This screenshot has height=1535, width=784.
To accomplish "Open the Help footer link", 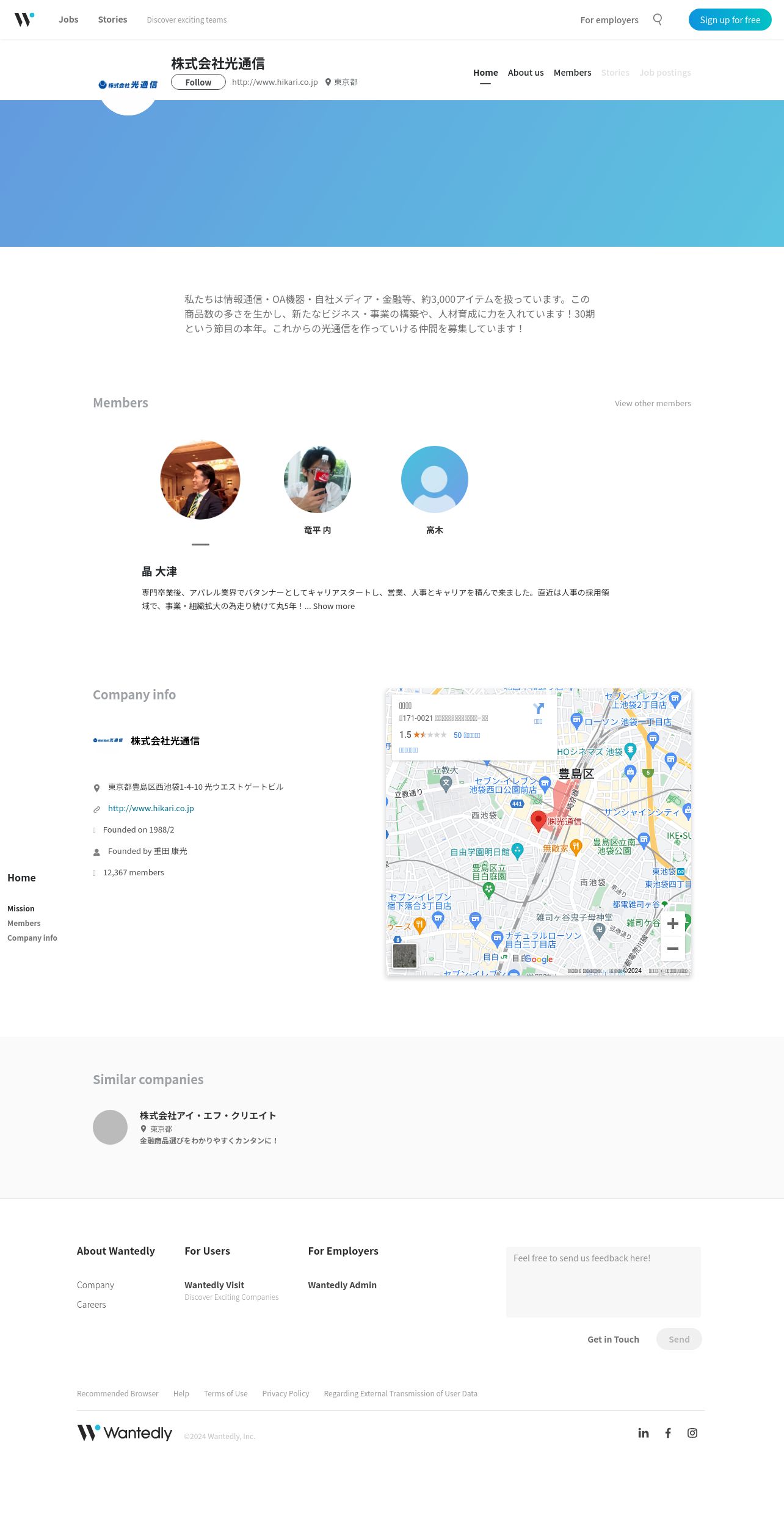I will pos(181,1393).
